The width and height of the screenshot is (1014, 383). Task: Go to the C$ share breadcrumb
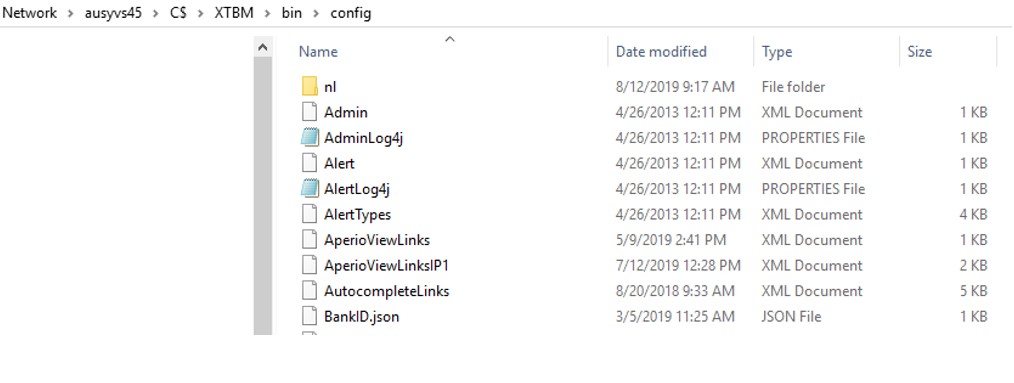(178, 13)
